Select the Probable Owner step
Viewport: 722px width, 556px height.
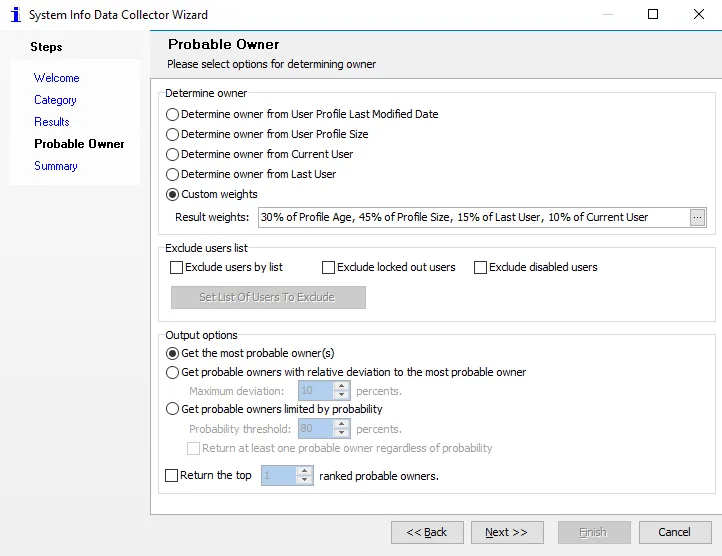pyautogui.click(x=79, y=144)
